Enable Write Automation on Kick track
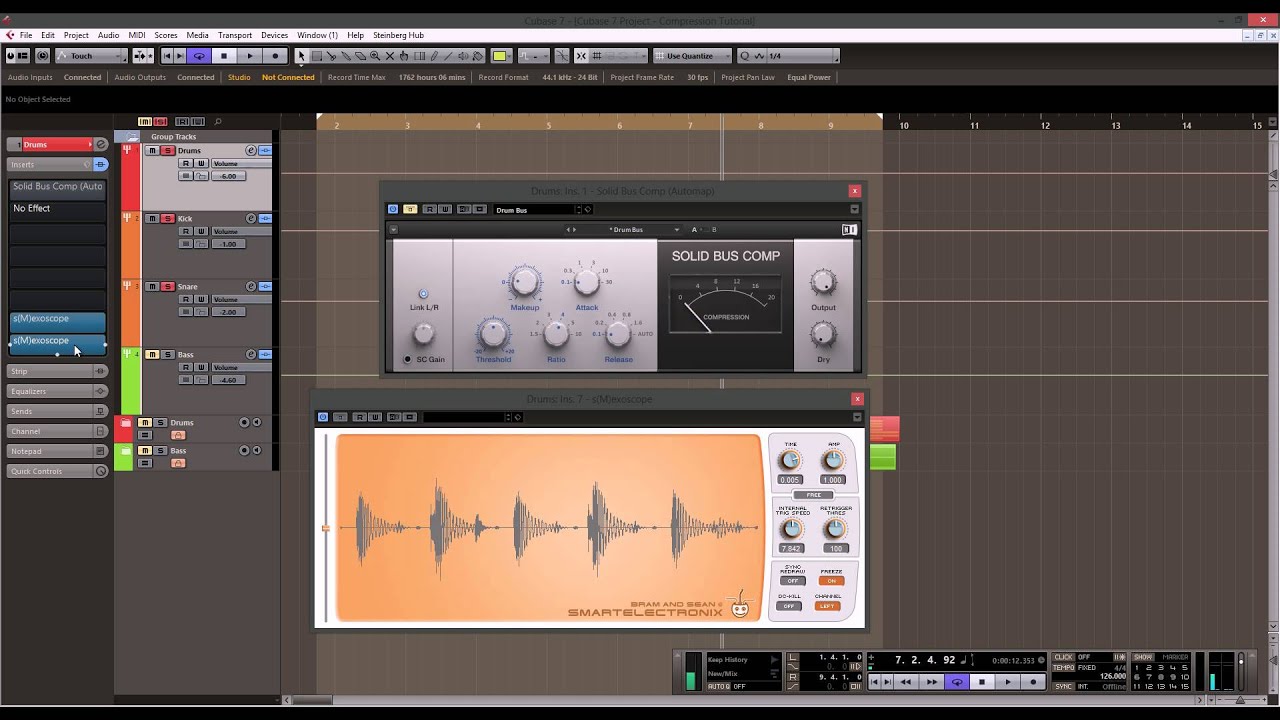Viewport: 1280px width, 720px height. click(200, 232)
